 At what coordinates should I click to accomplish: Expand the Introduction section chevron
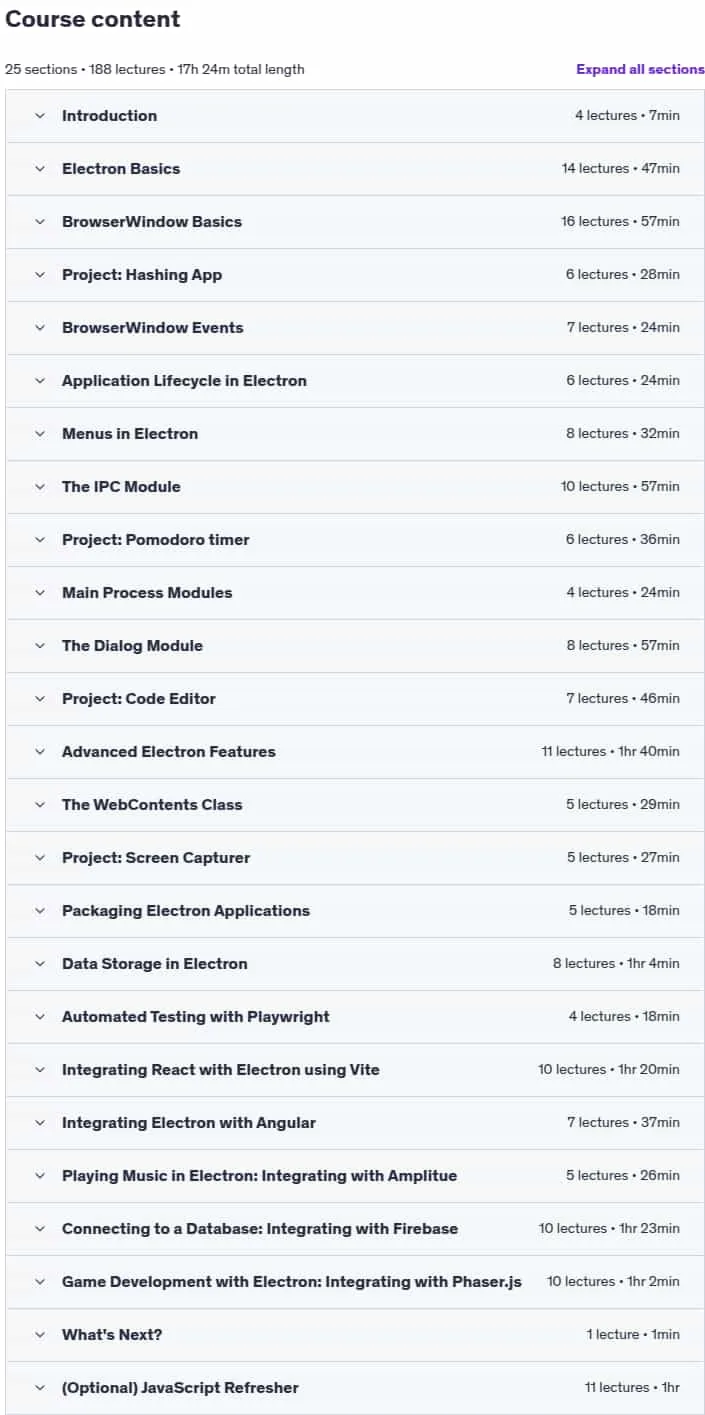pyautogui.click(x=40, y=116)
